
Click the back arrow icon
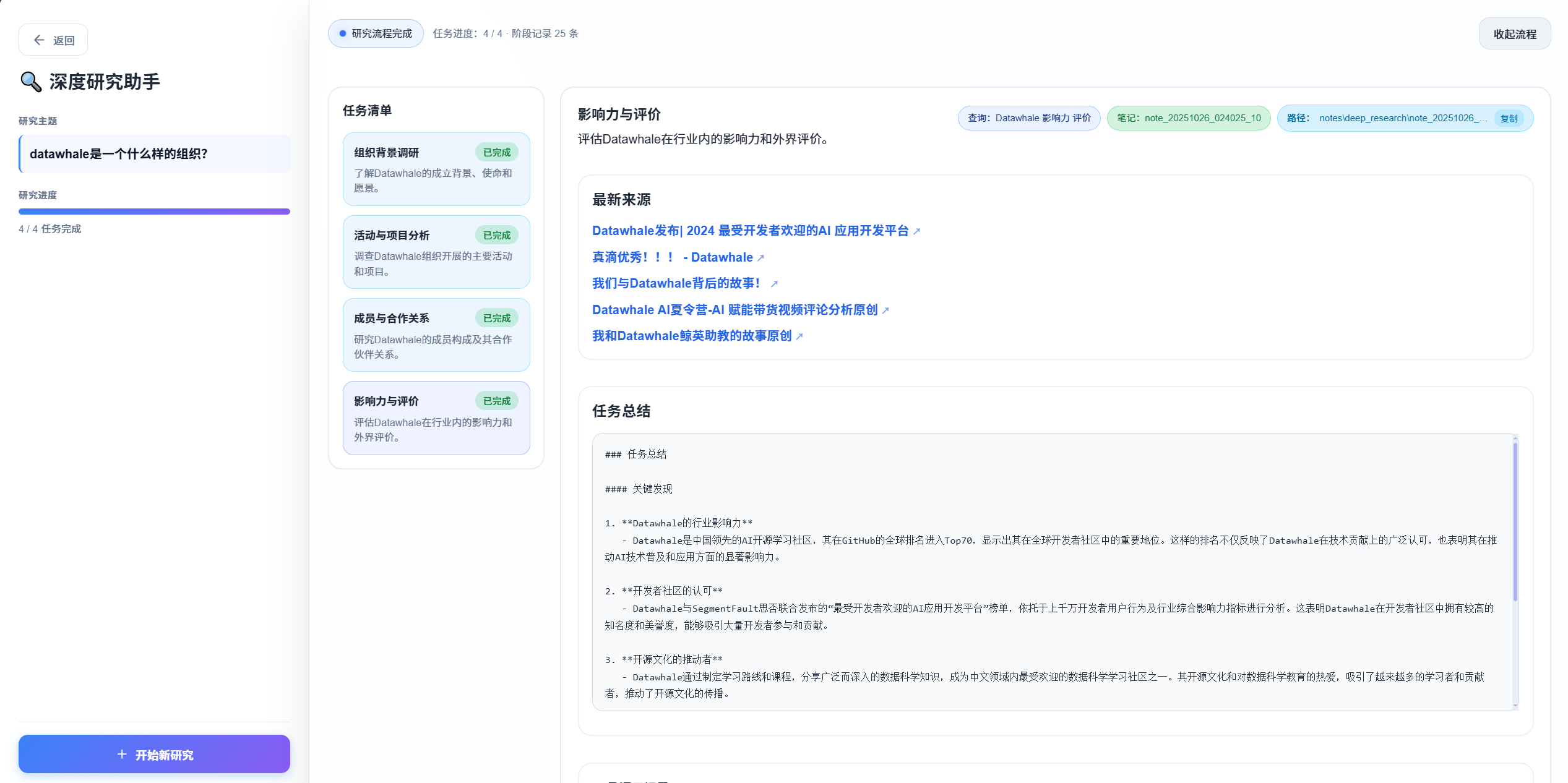(x=39, y=40)
